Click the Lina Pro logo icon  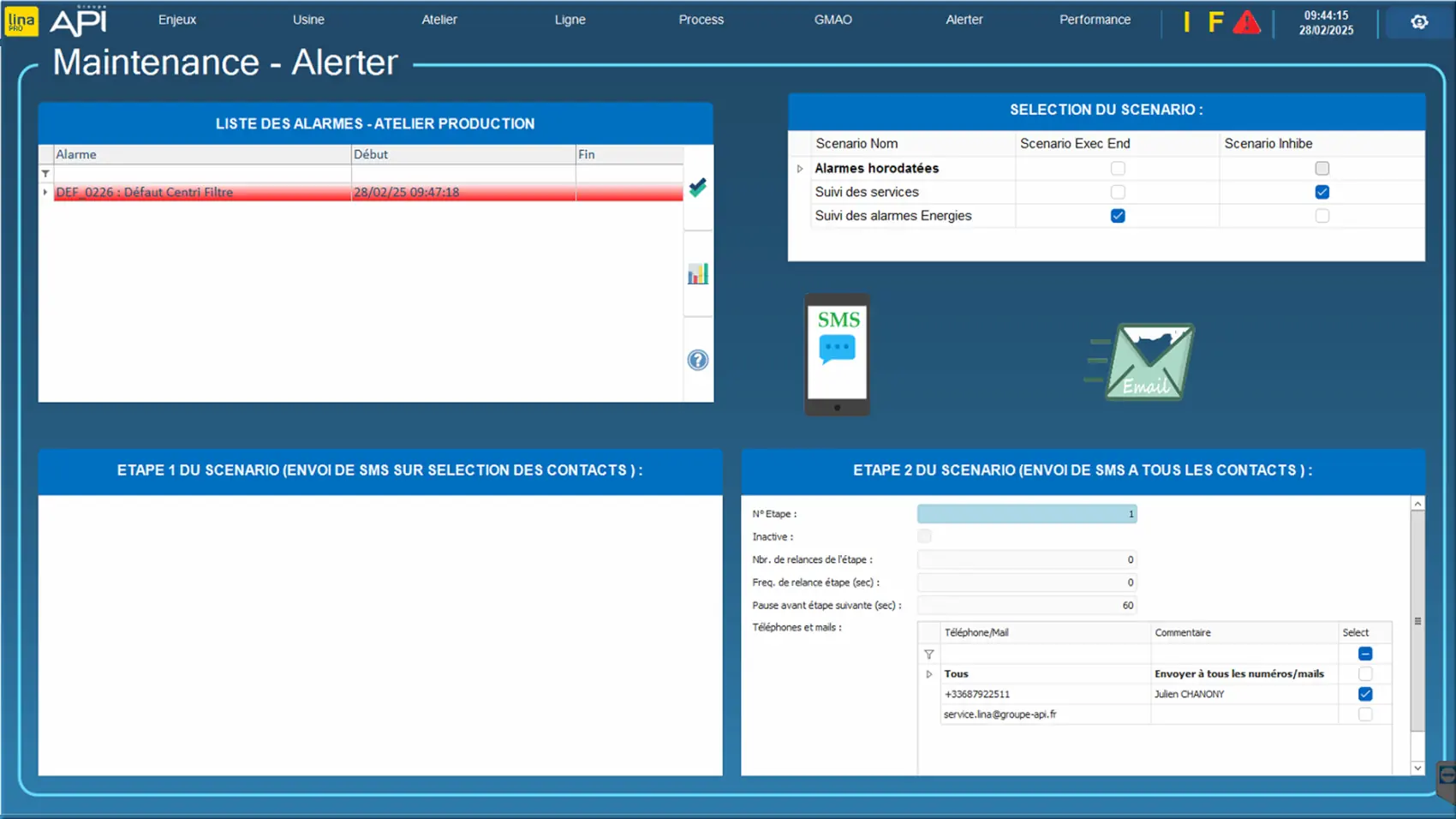pos(21,21)
